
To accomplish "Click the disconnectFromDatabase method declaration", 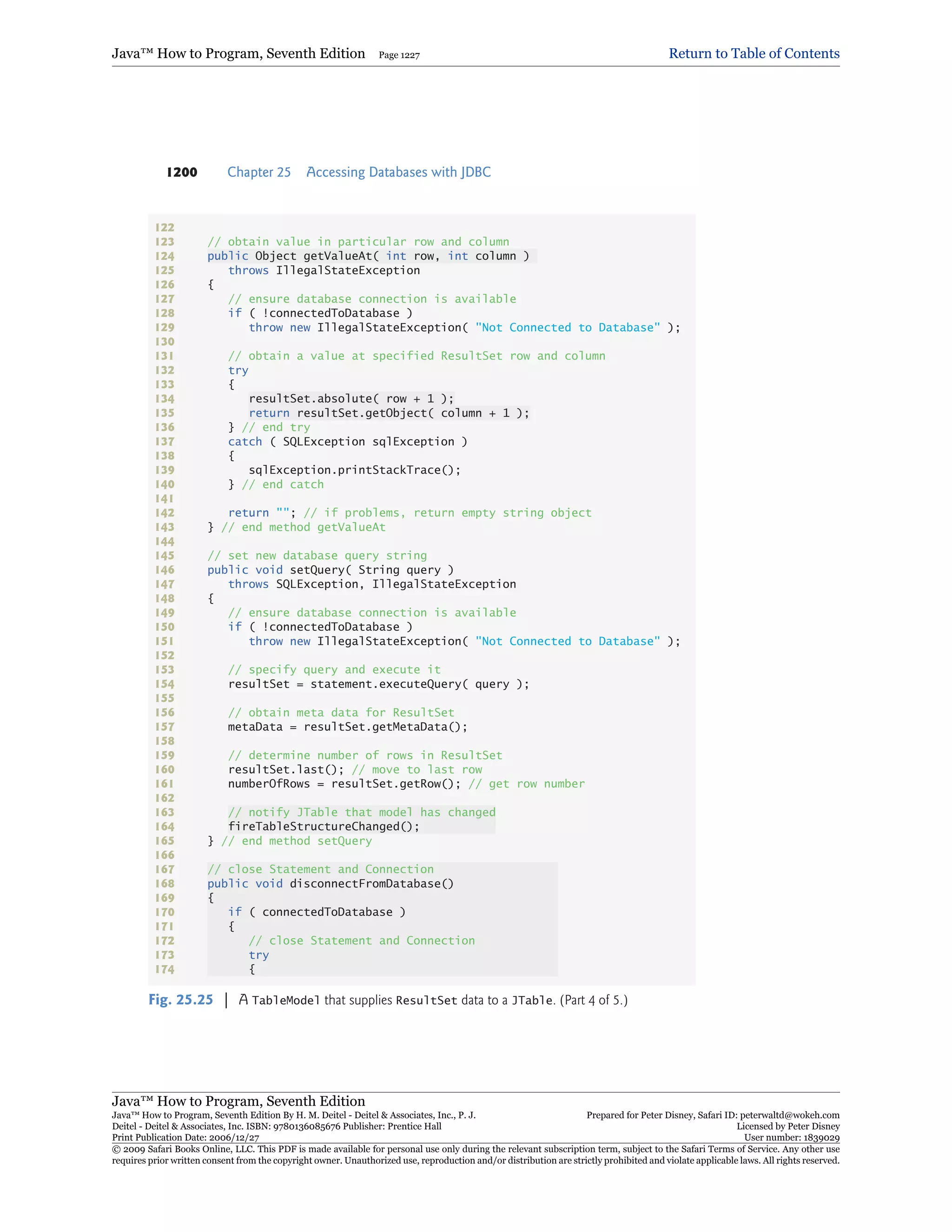I will click(330, 883).
